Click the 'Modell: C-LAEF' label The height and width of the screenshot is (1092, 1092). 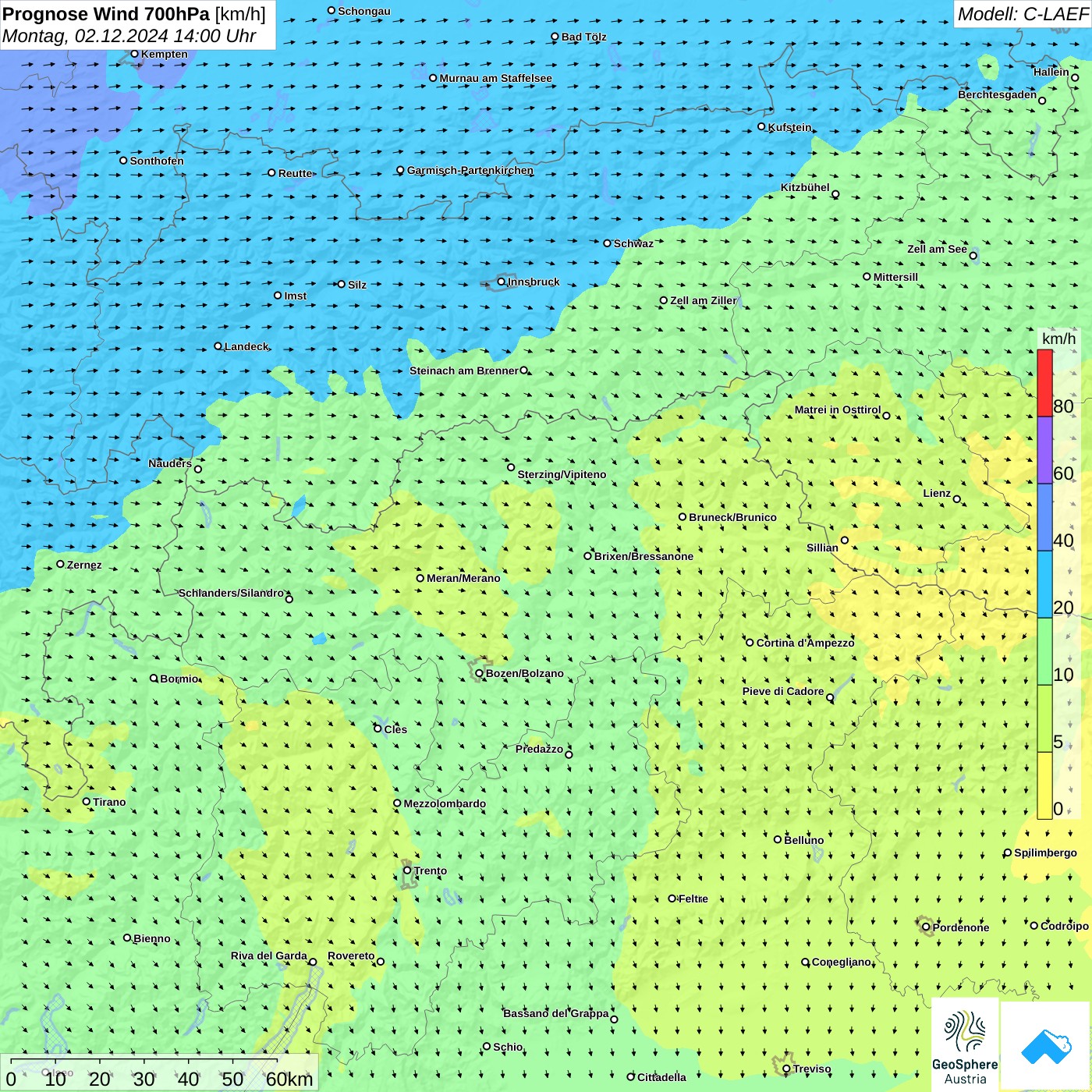pos(1023,14)
